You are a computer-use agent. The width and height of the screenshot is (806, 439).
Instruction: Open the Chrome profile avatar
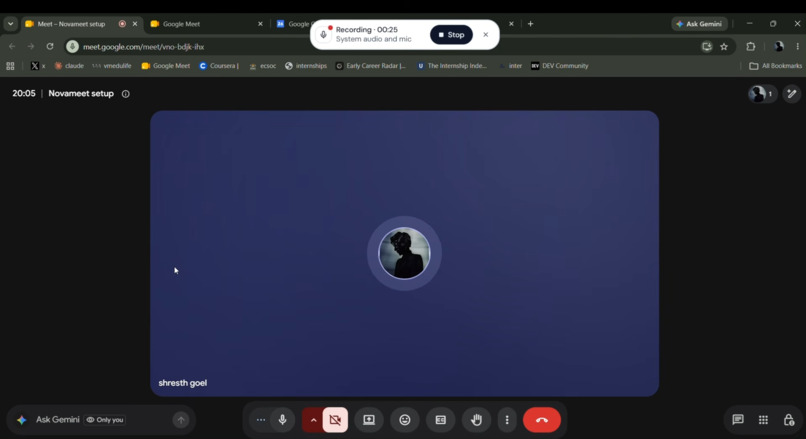click(779, 46)
